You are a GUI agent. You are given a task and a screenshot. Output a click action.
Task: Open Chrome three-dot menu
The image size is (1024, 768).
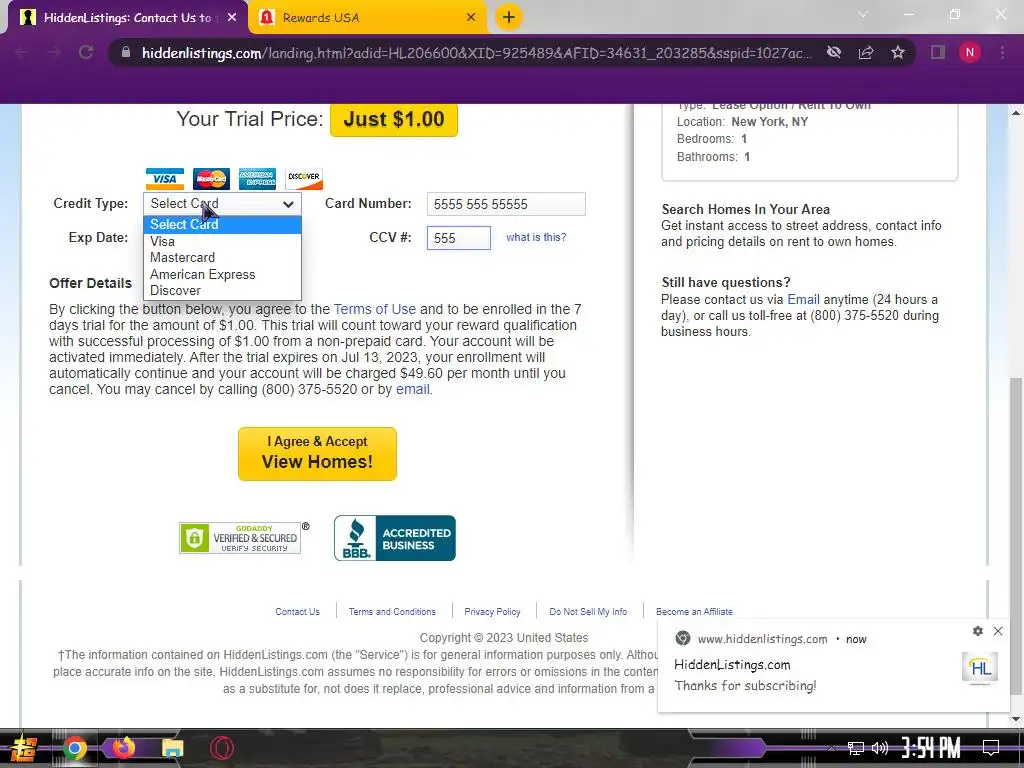pyautogui.click(x=1002, y=52)
